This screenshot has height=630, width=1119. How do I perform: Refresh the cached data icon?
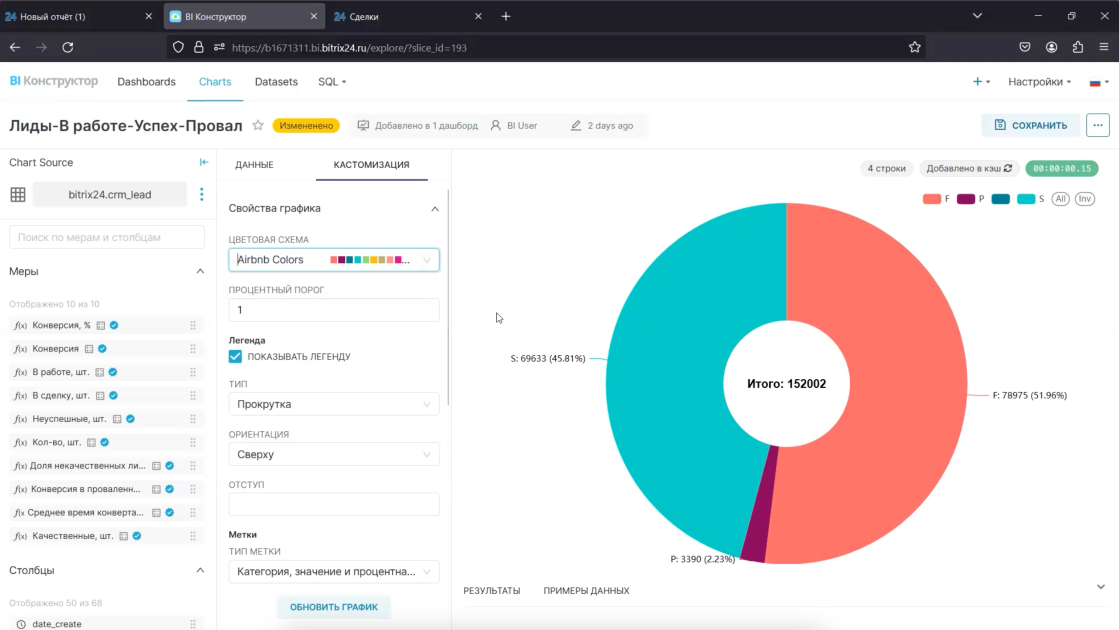1008,168
